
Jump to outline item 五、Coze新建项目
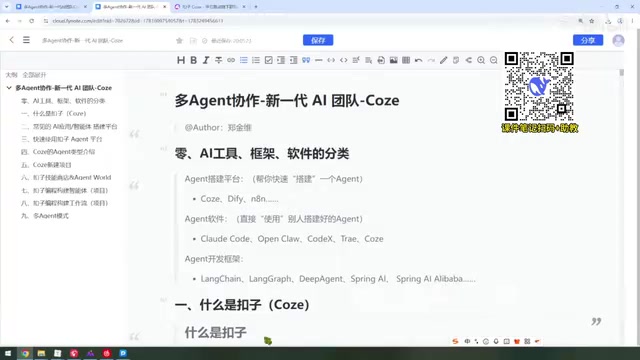[x=46, y=165]
